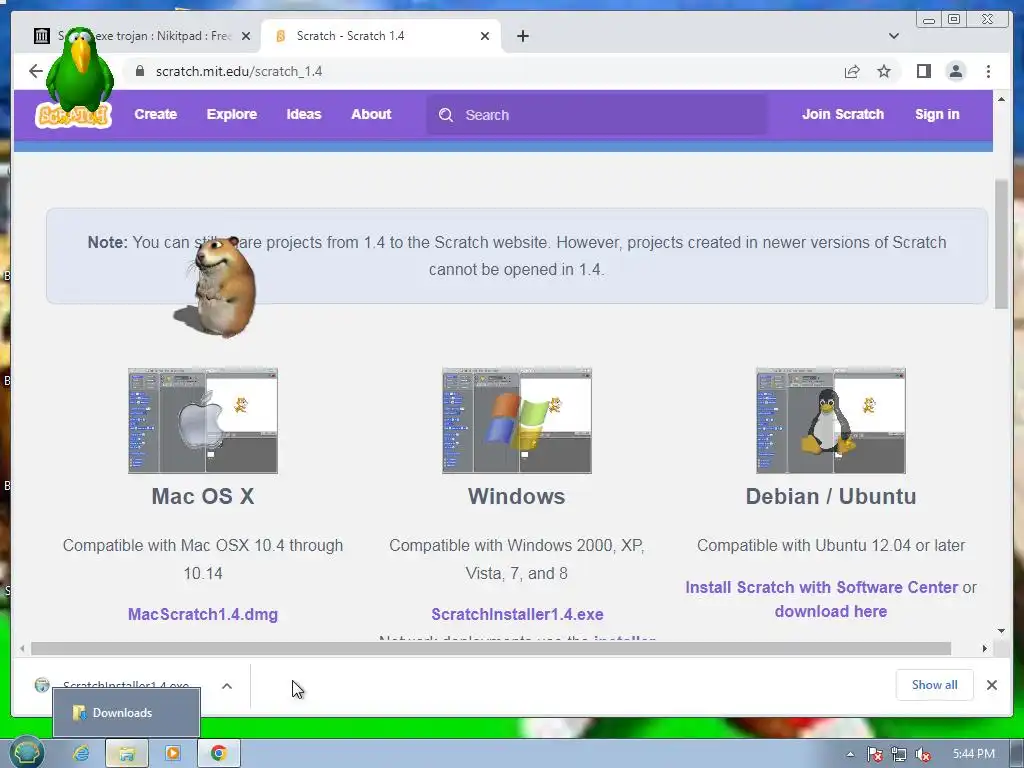Click the Scratch search field
Viewport: 1024px width, 768px height.
[x=597, y=115]
